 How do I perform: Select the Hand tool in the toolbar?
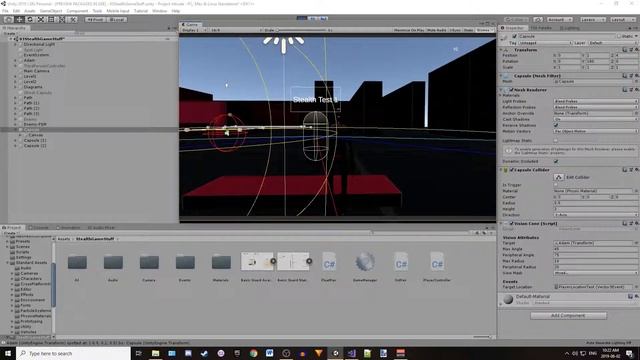9,19
